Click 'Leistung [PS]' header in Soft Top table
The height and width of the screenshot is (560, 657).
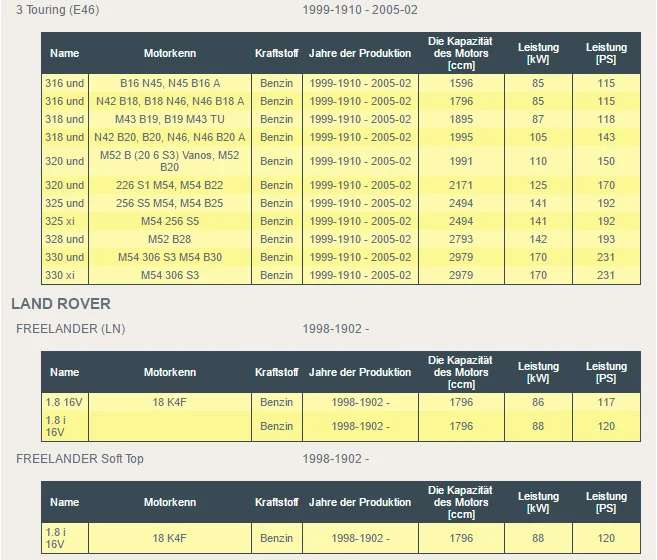click(x=606, y=502)
